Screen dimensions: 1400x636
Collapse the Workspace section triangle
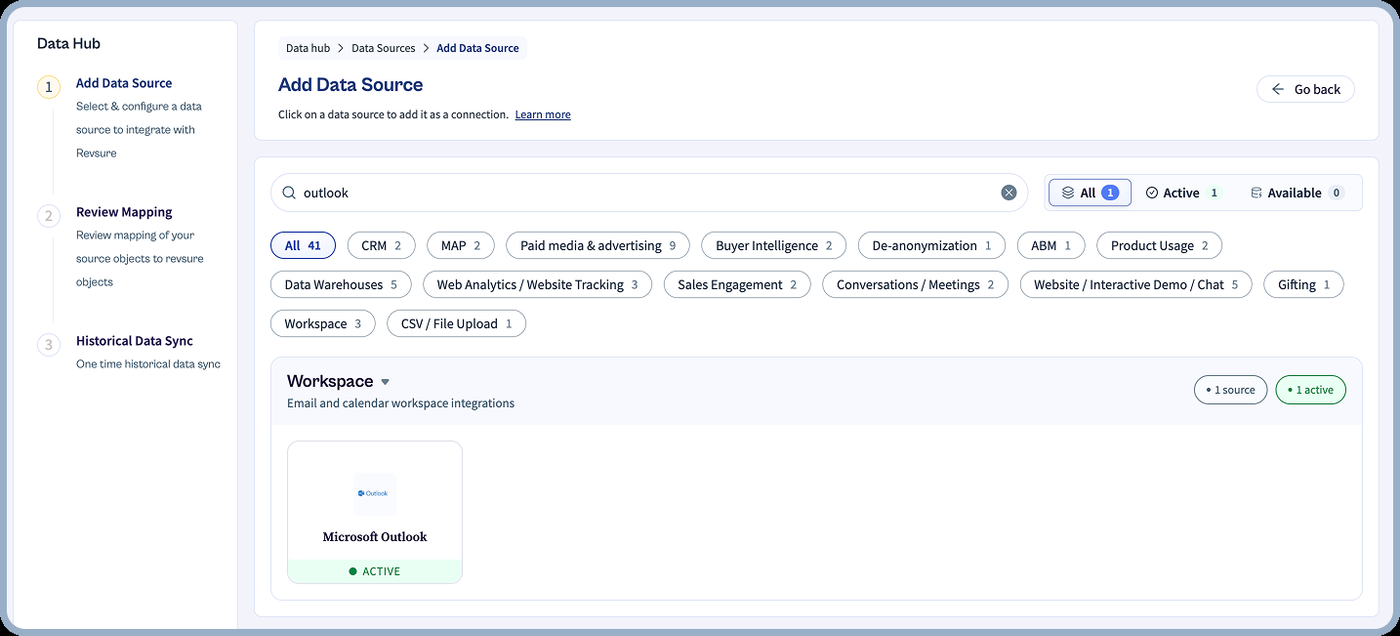385,382
